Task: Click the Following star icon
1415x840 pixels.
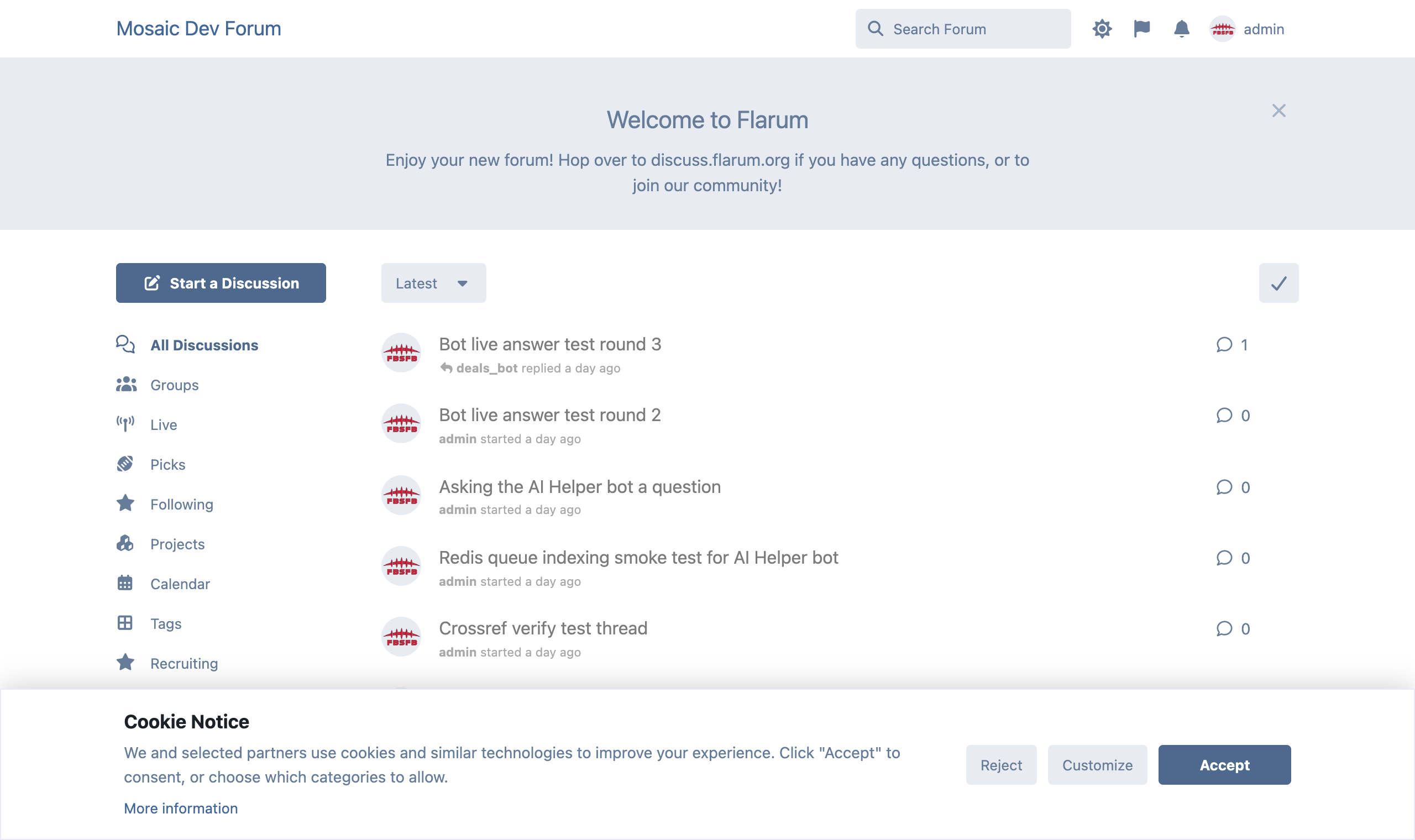Action: point(125,504)
